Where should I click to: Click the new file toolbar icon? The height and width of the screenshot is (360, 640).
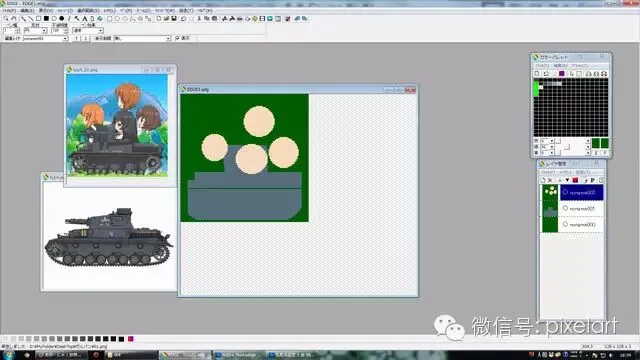159,19
